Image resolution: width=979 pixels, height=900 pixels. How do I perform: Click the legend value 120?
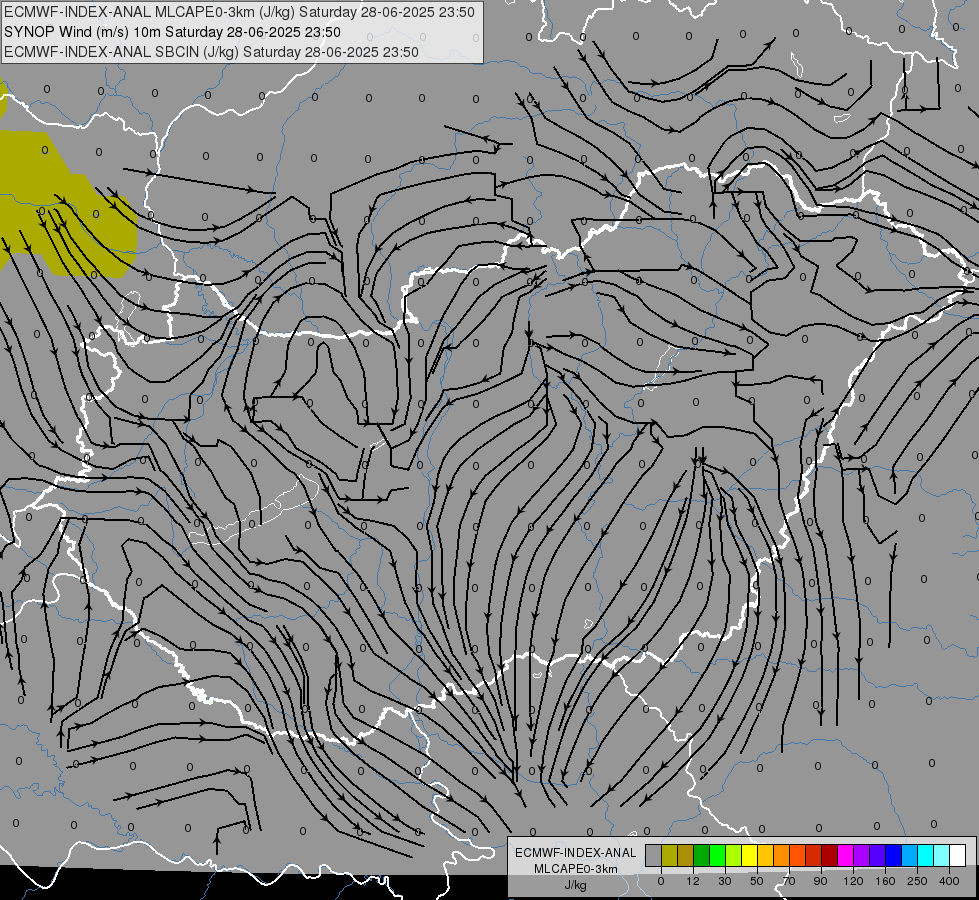pyautogui.click(x=853, y=881)
